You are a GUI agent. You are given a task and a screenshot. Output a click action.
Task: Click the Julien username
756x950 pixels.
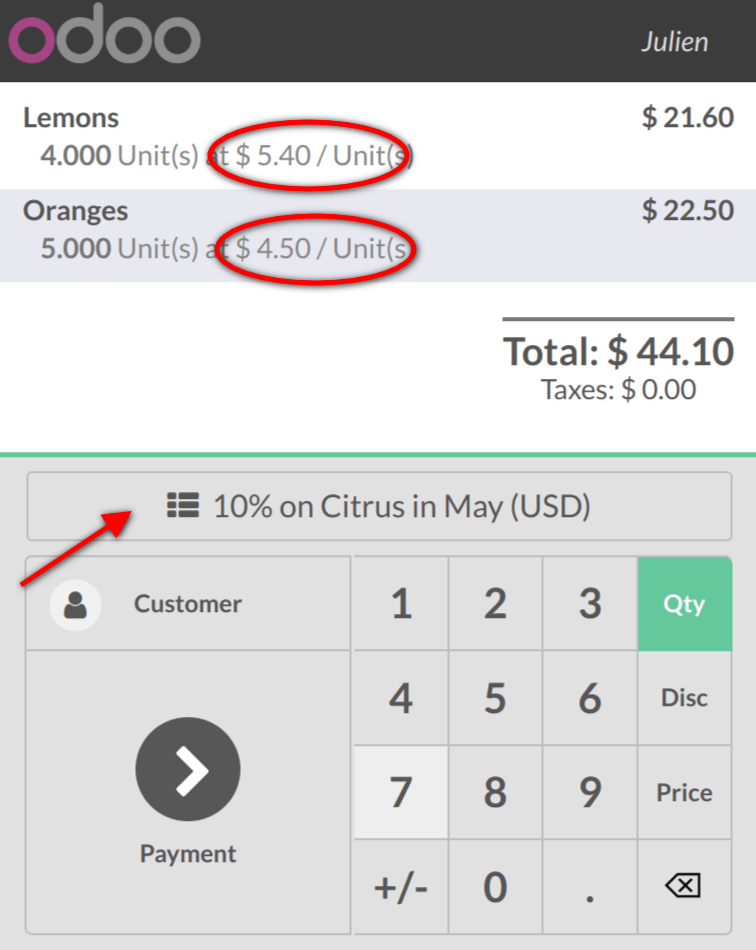(675, 41)
